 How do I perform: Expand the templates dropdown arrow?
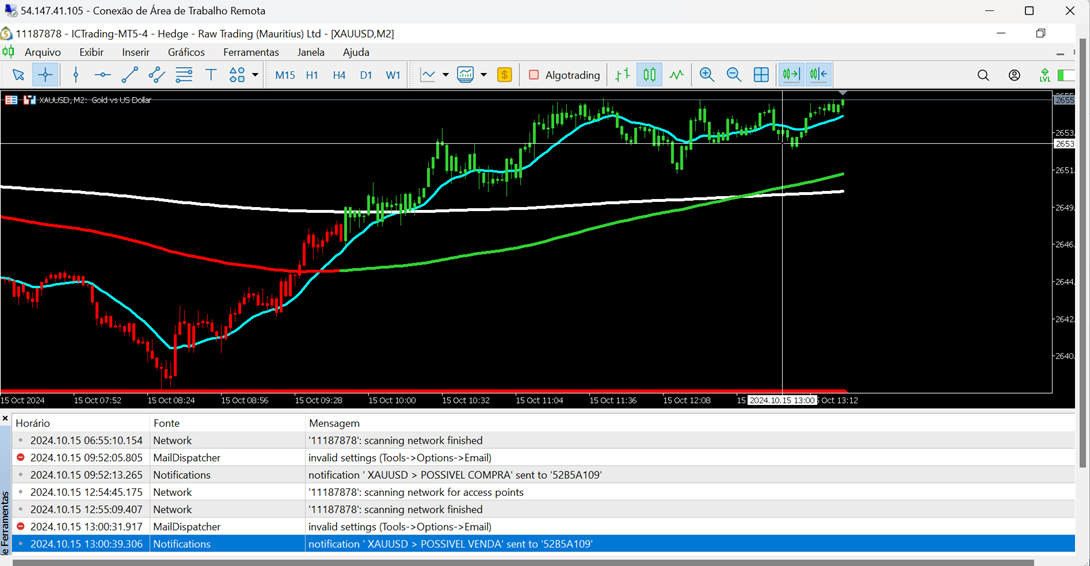coord(484,75)
